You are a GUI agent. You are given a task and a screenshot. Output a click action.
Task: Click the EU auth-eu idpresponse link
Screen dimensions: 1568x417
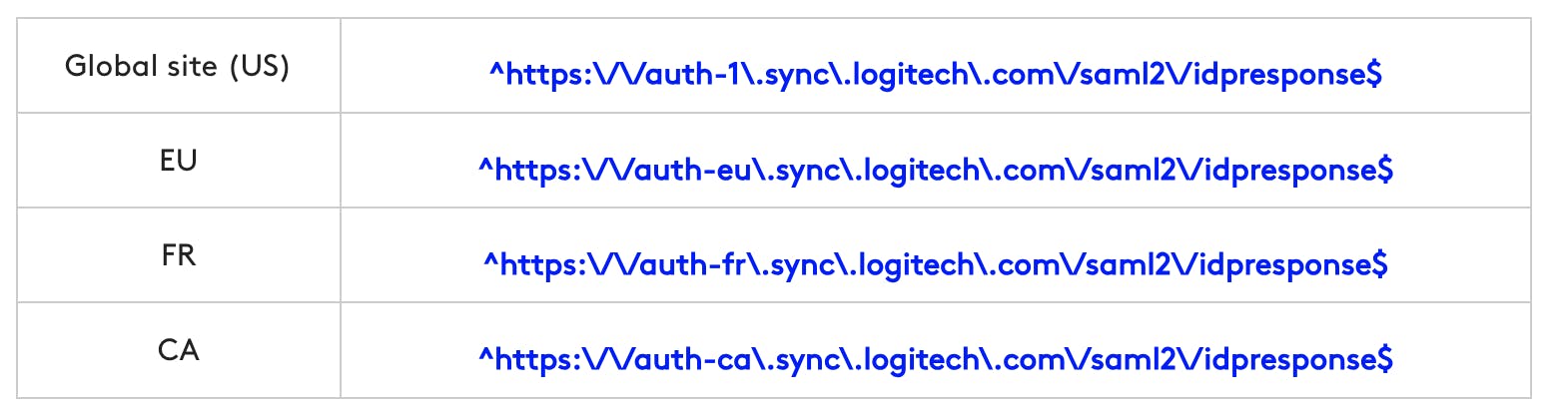pyautogui.click(x=935, y=170)
